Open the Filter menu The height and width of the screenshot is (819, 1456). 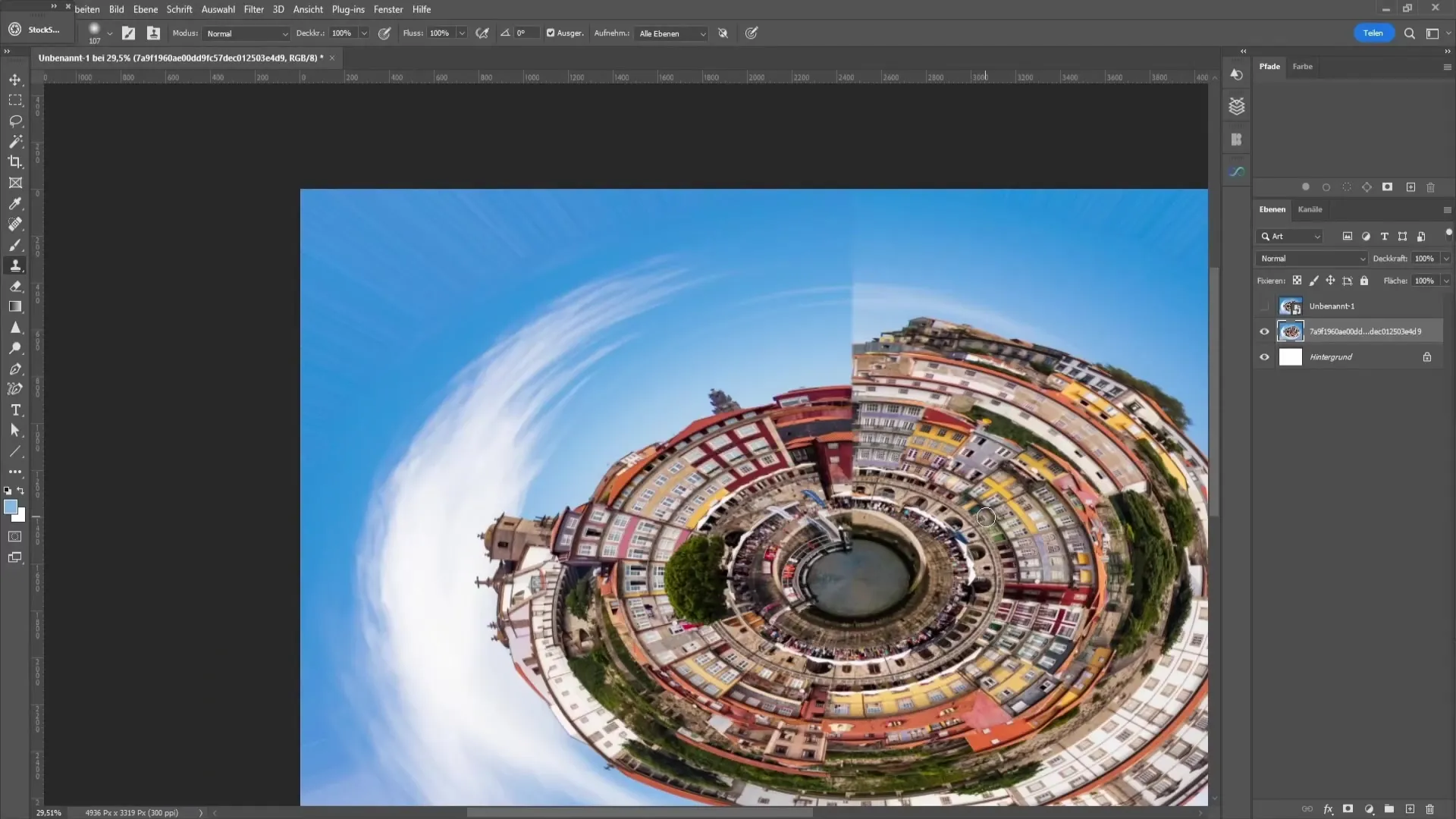[253, 9]
